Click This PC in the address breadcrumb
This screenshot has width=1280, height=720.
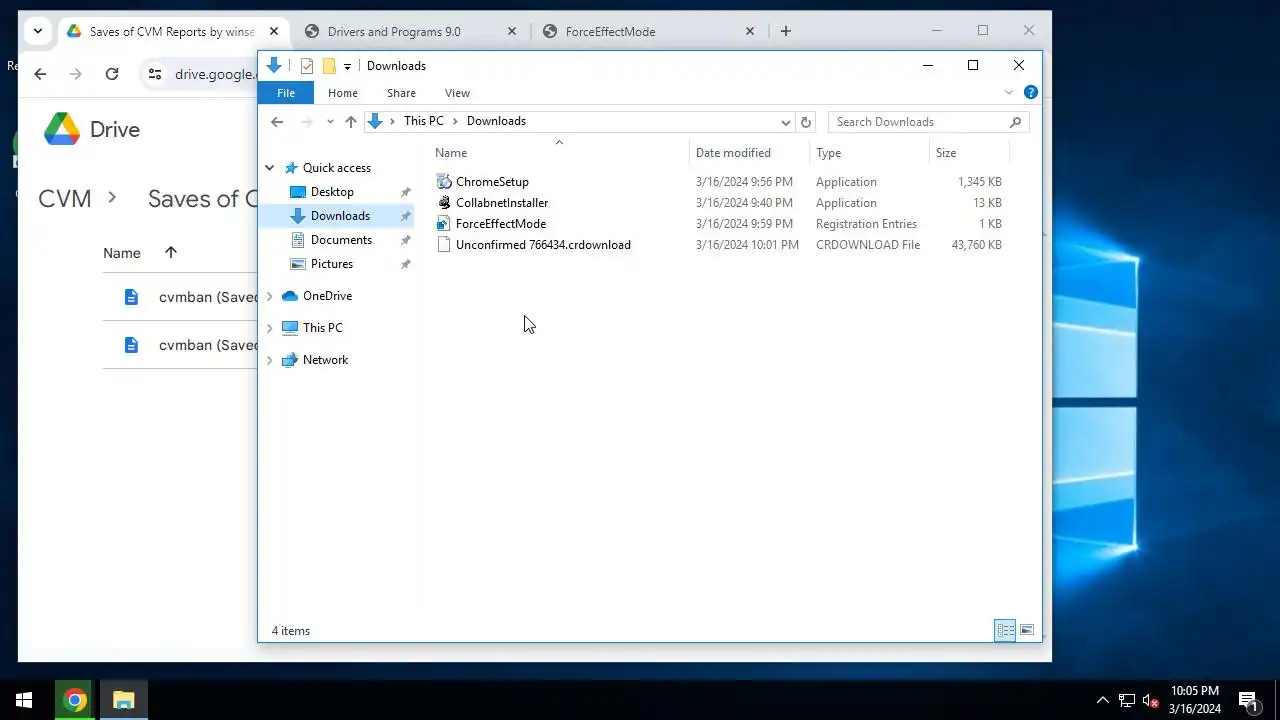click(x=423, y=121)
